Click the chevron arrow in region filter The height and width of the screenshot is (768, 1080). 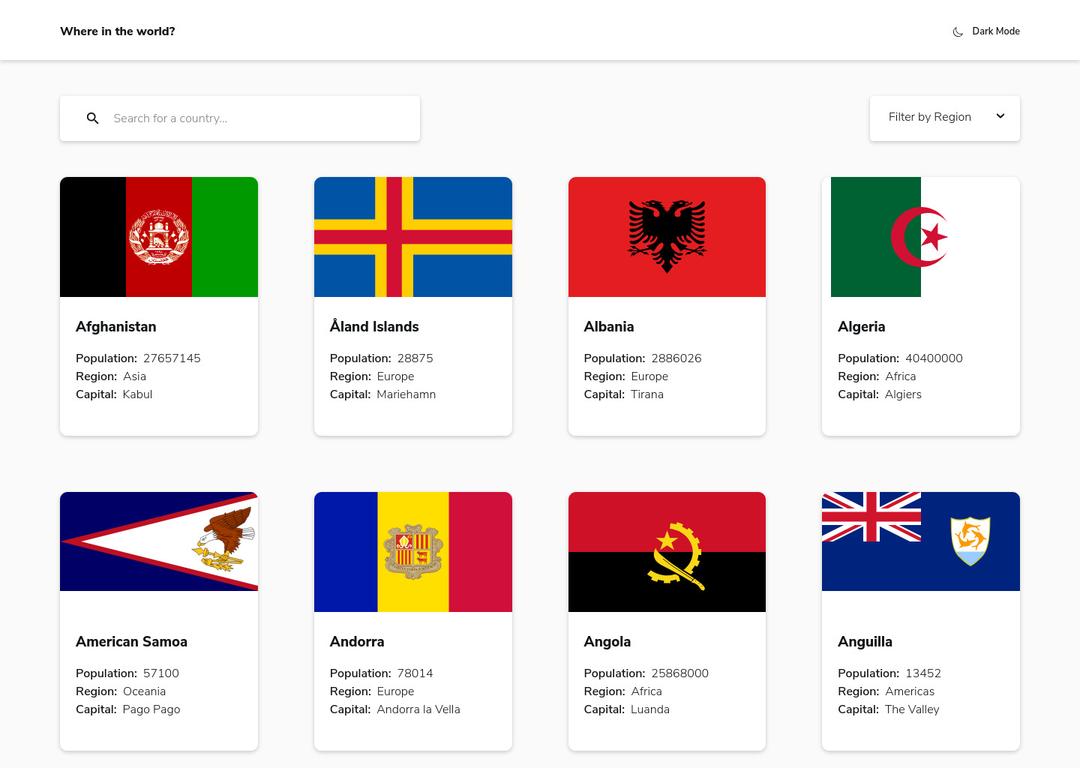click(x=1000, y=117)
